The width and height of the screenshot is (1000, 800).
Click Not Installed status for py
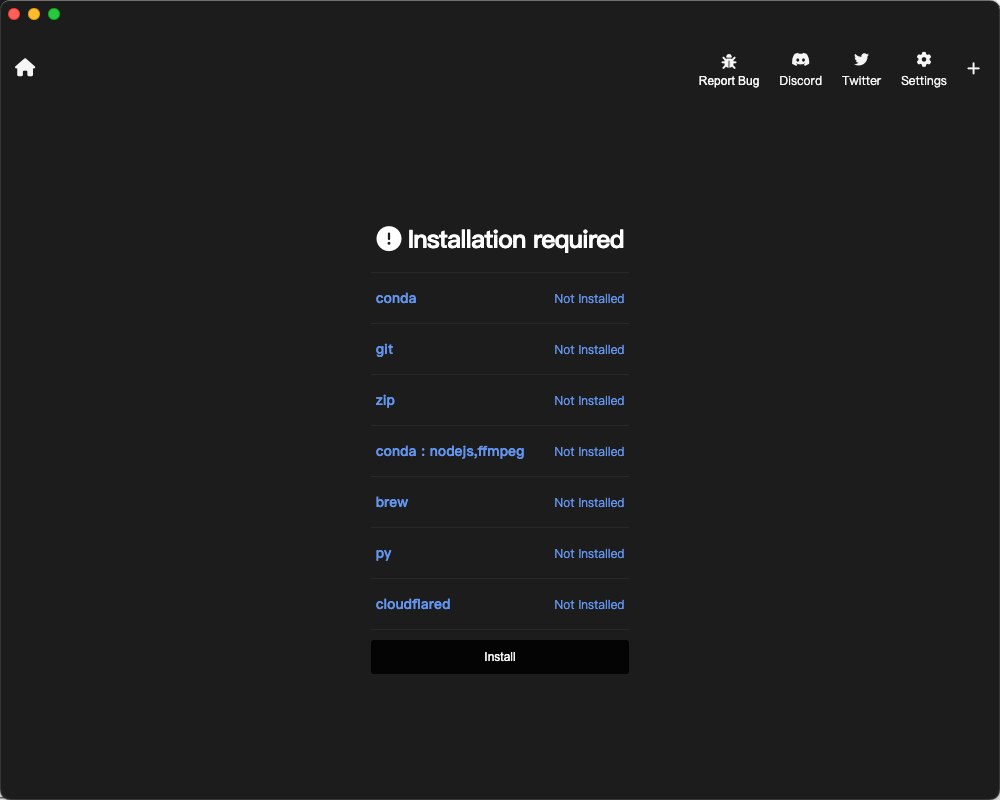(x=589, y=554)
